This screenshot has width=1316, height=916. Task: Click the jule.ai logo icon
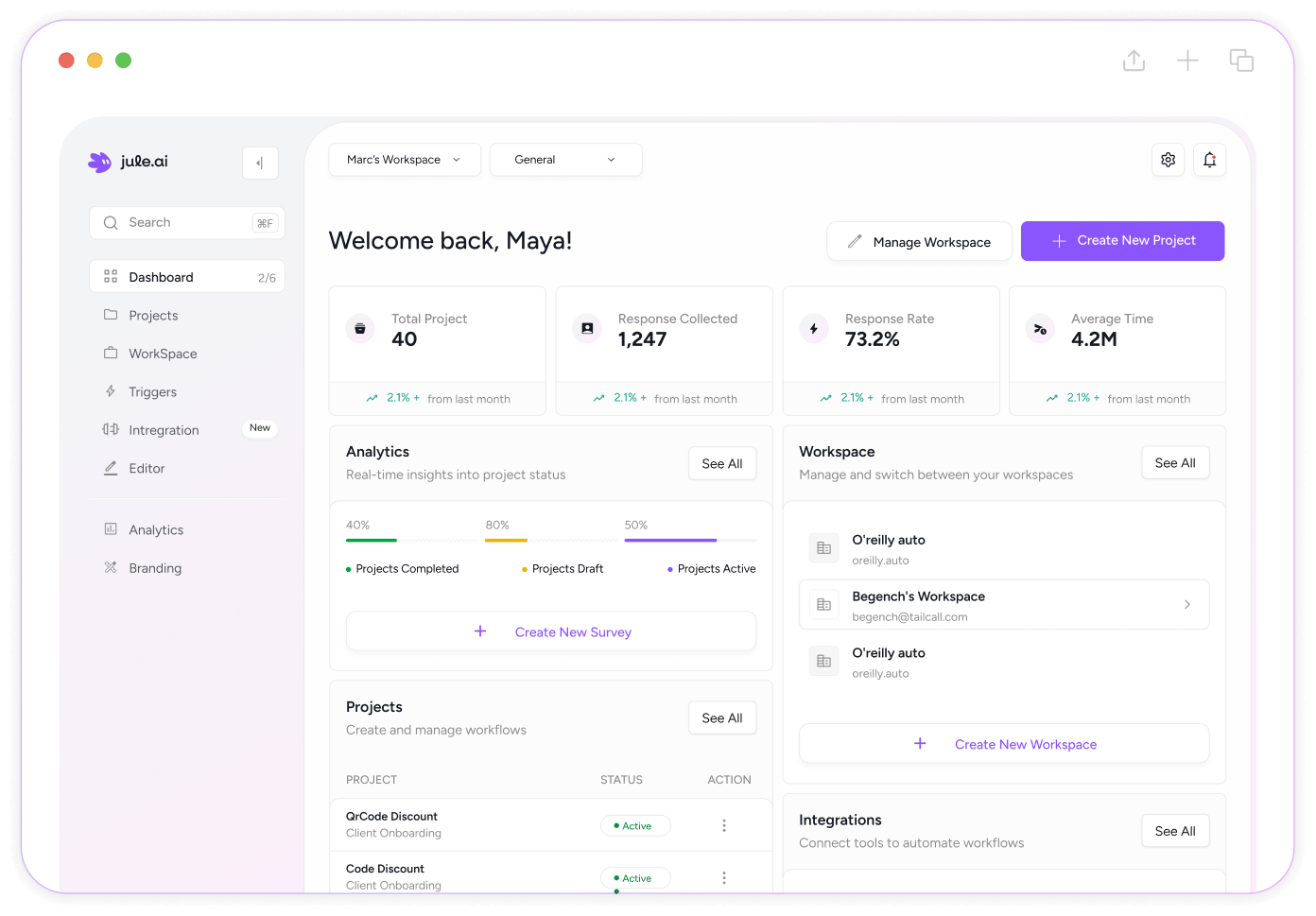pyautogui.click(x=99, y=162)
